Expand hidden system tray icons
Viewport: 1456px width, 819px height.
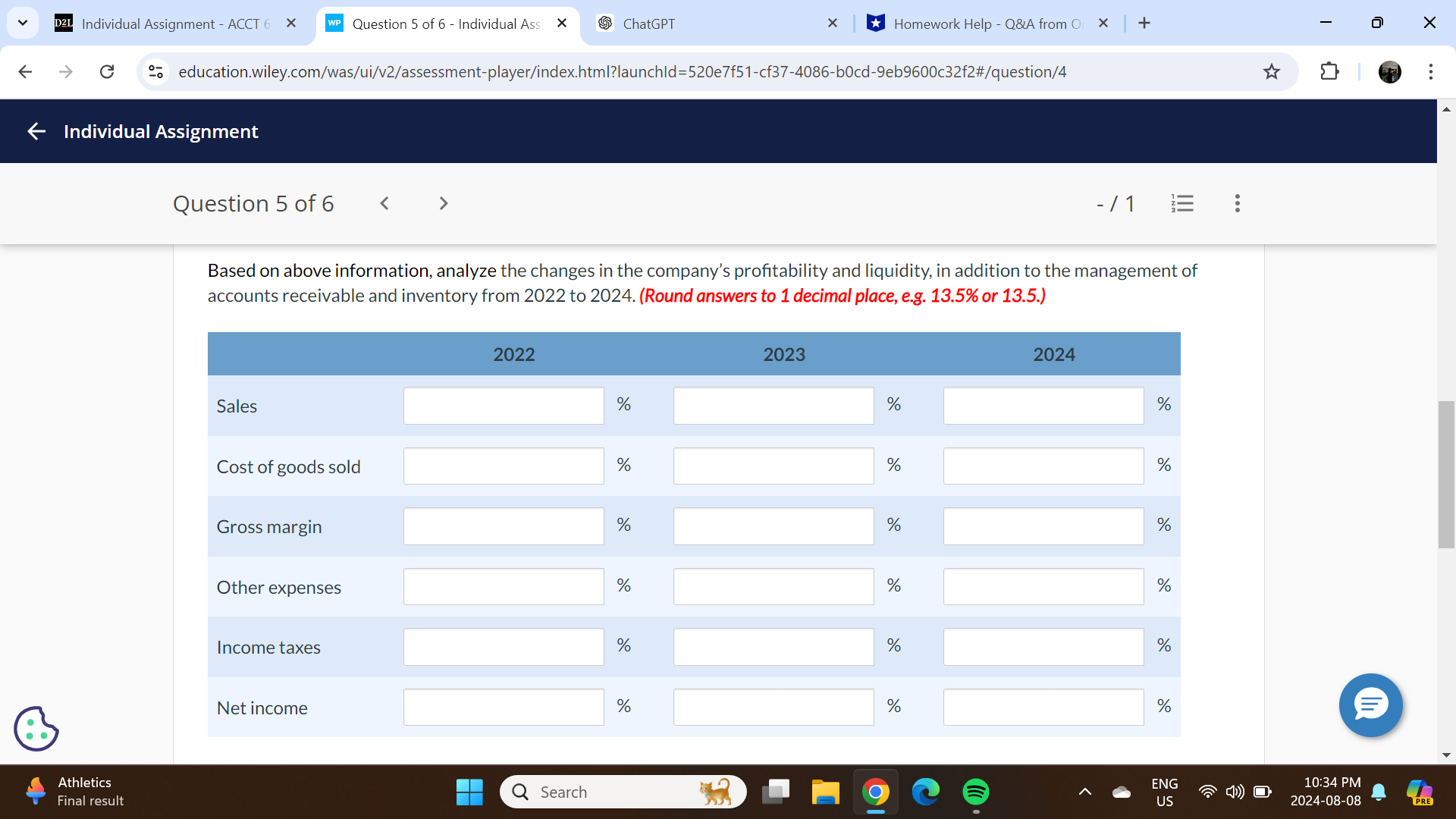[1084, 792]
